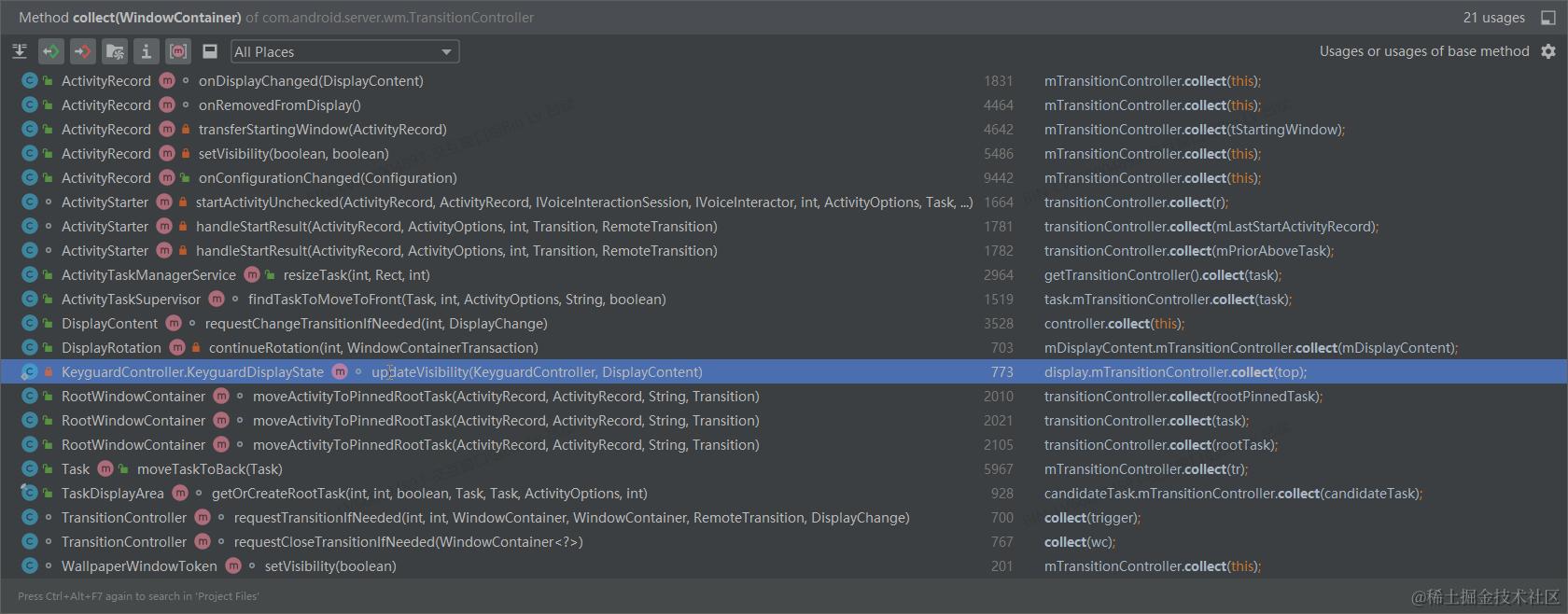The height and width of the screenshot is (614, 1568).
Task: Select the continueRotation usage row
Action: coord(784,348)
